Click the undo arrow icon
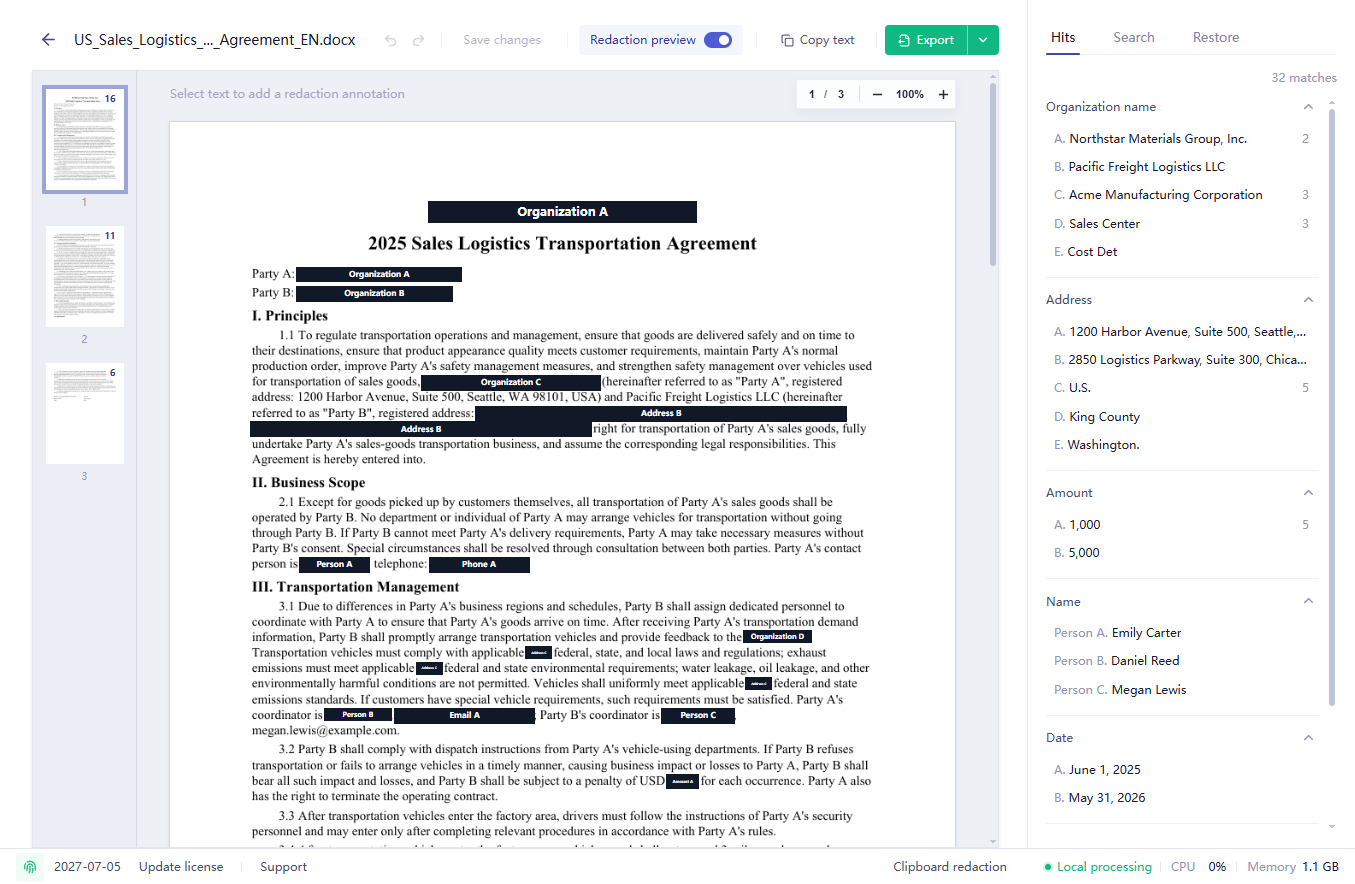This screenshot has height=884, width=1355. point(390,40)
